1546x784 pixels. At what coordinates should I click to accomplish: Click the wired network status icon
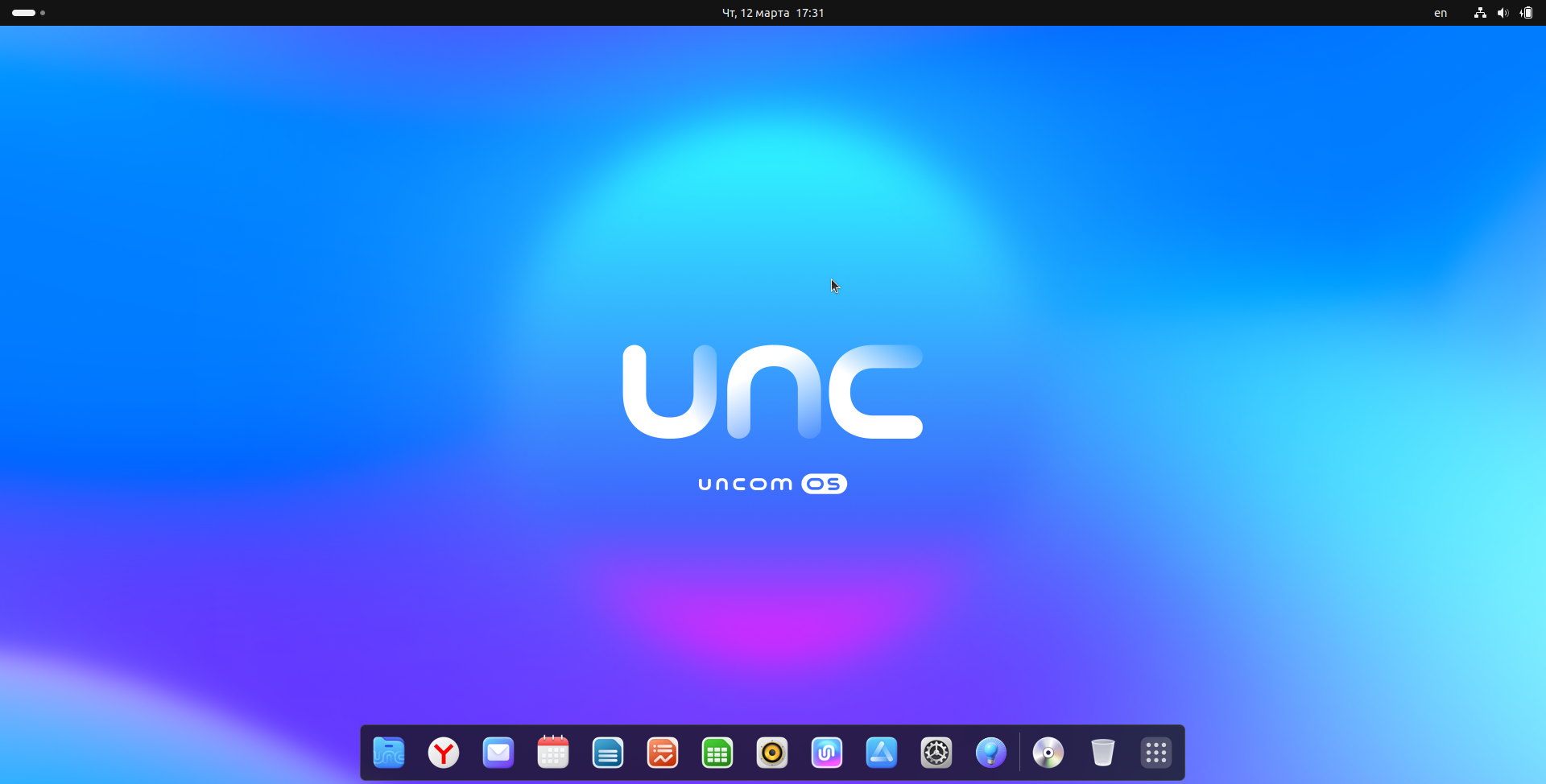click(1480, 13)
